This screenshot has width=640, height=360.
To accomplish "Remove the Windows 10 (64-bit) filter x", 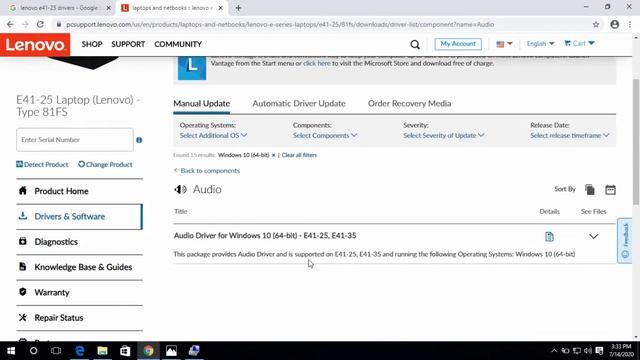I will pos(273,155).
